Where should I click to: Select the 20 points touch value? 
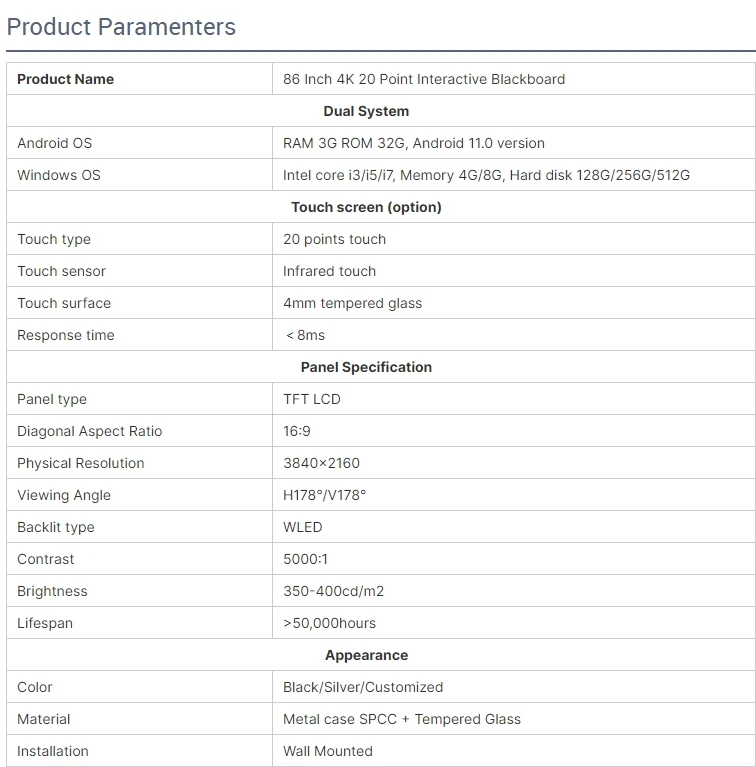(x=334, y=239)
